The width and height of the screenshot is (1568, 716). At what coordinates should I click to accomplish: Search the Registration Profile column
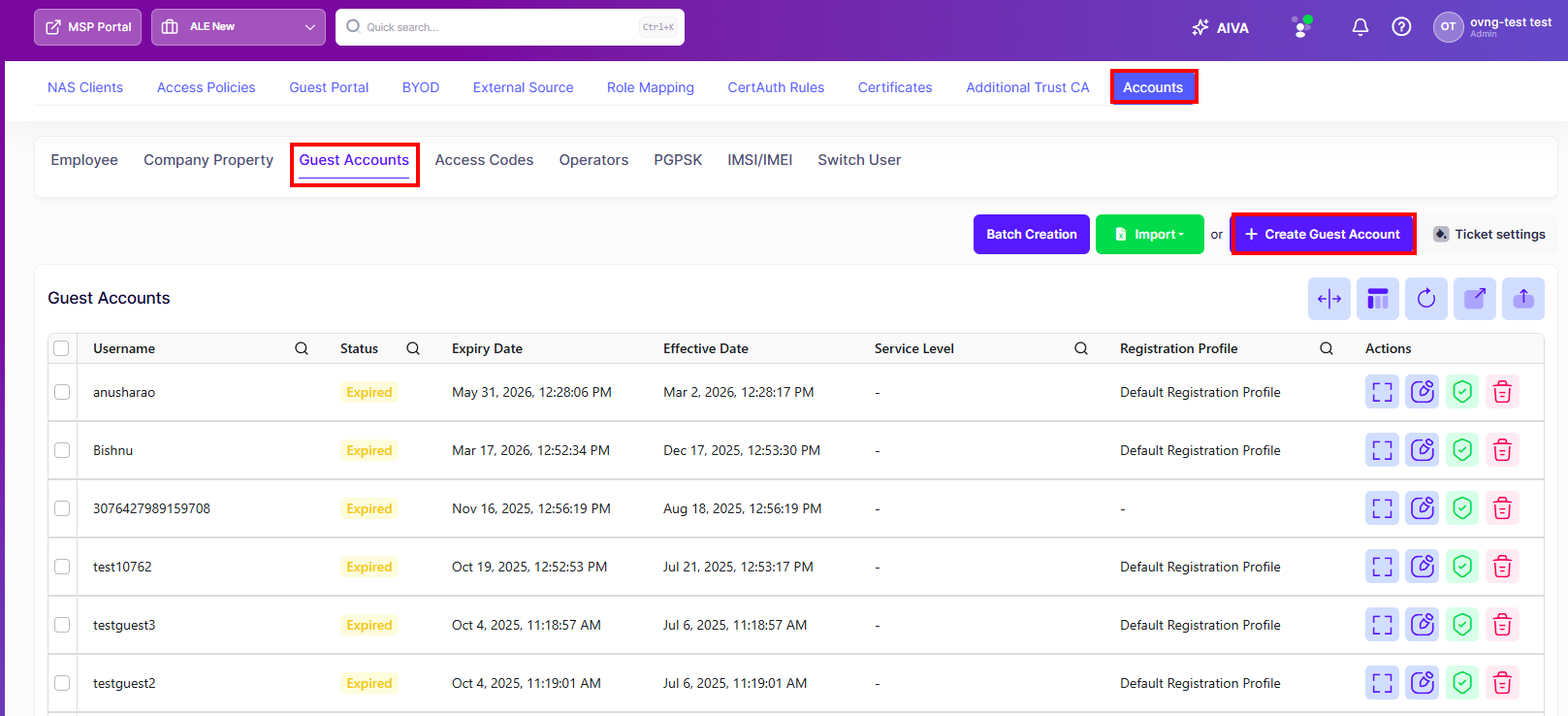[1327, 348]
